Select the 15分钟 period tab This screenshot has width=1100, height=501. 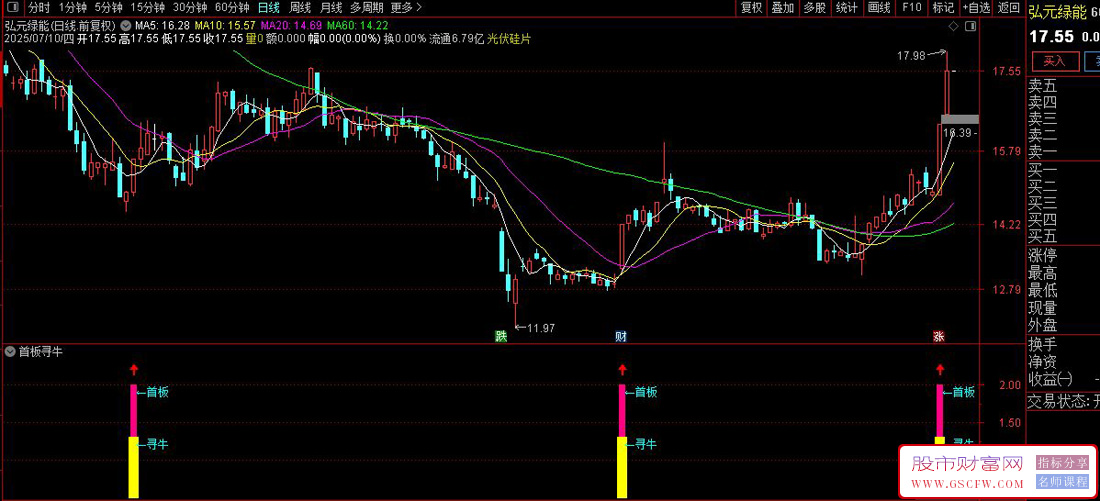148,8
